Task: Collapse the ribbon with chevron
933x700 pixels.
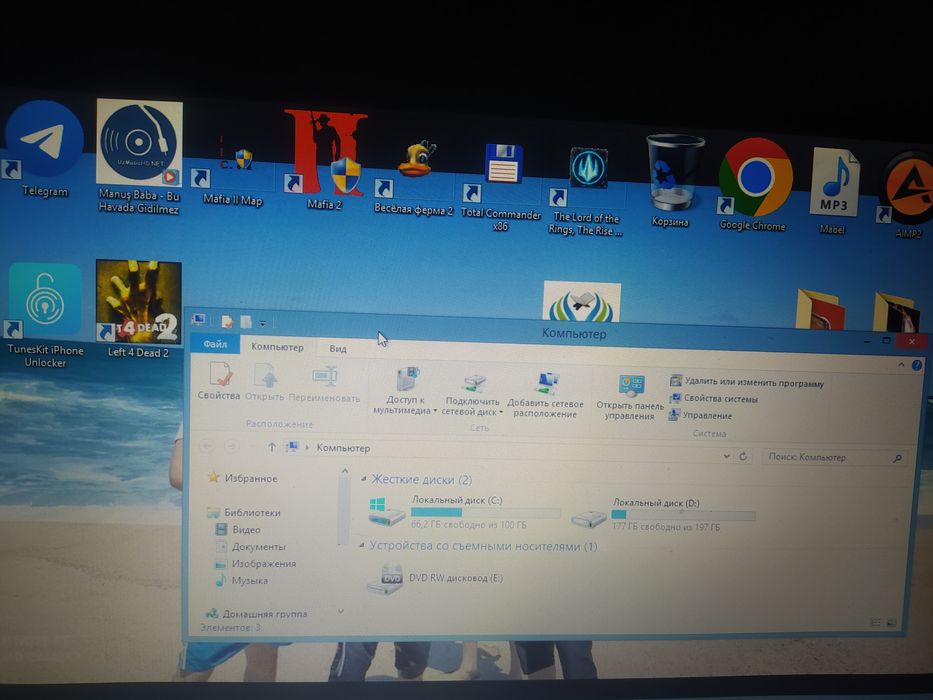Action: pyautogui.click(x=901, y=364)
